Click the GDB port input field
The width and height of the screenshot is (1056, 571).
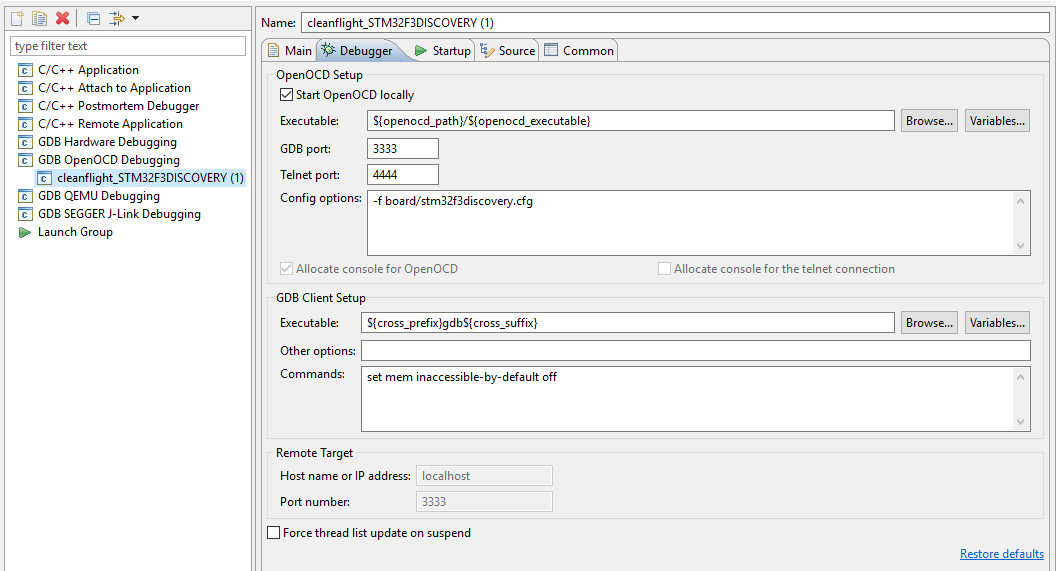pyautogui.click(x=403, y=148)
